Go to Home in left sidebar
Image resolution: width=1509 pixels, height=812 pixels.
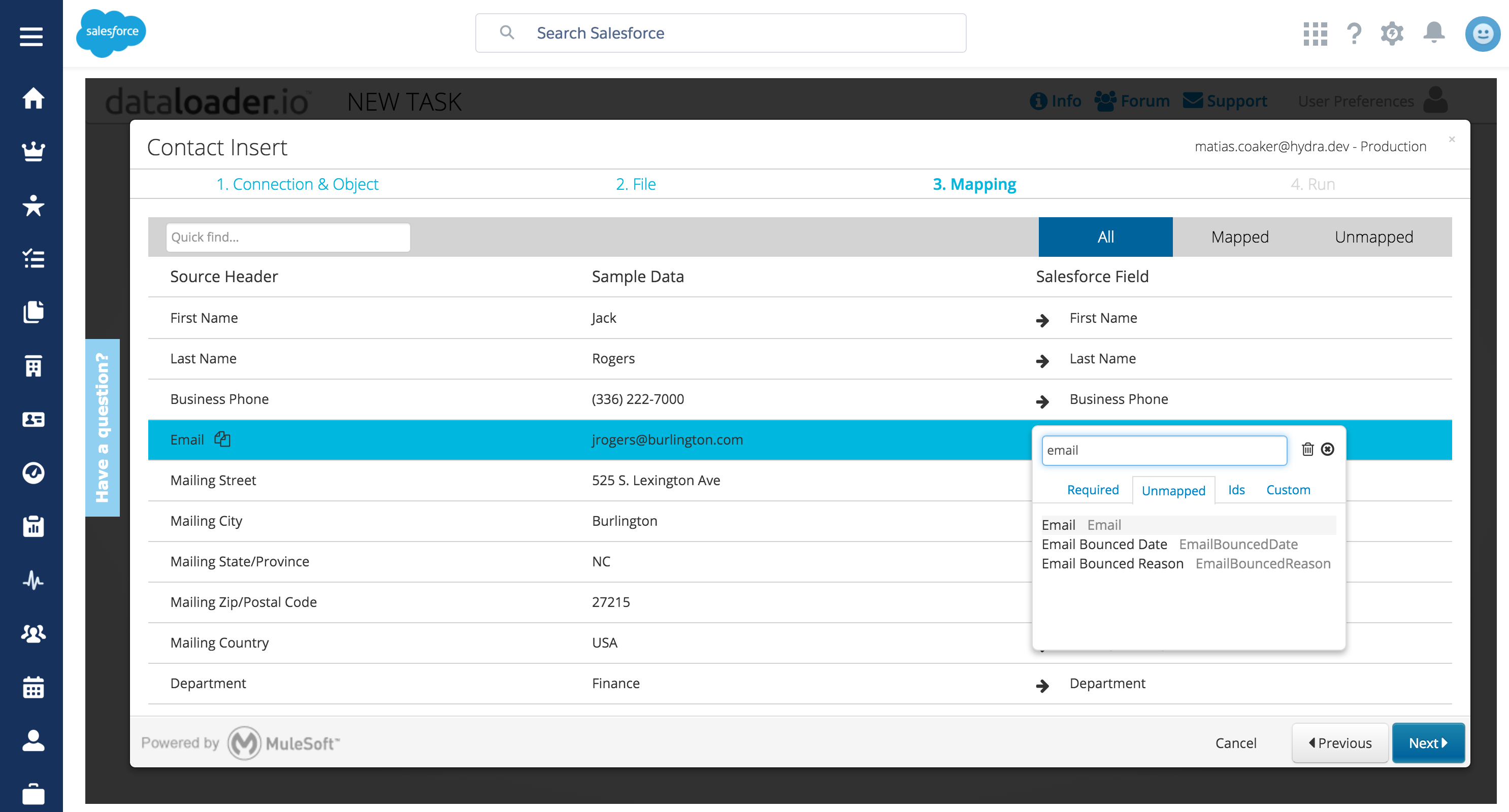pyautogui.click(x=33, y=98)
